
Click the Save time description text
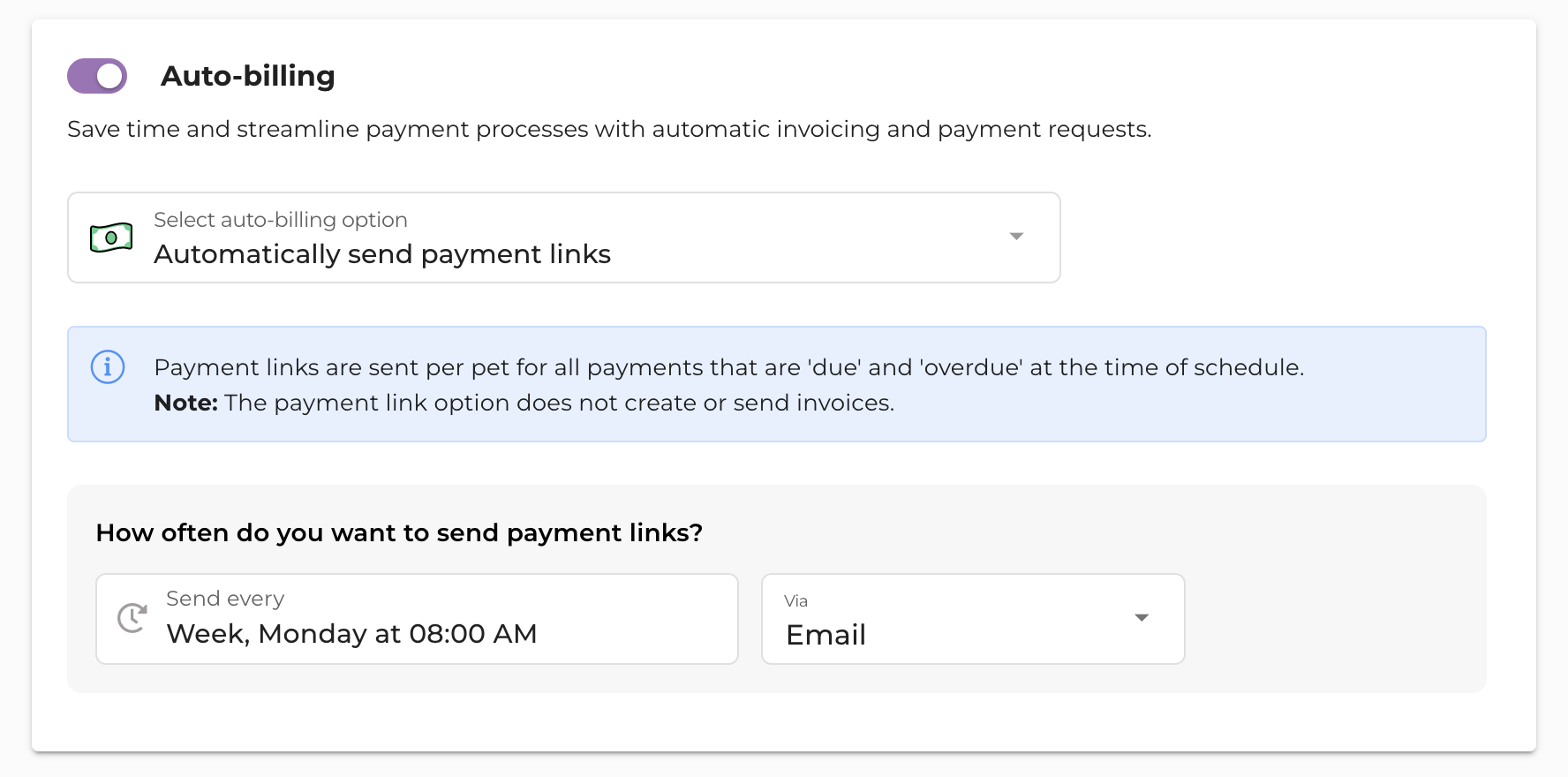(609, 129)
